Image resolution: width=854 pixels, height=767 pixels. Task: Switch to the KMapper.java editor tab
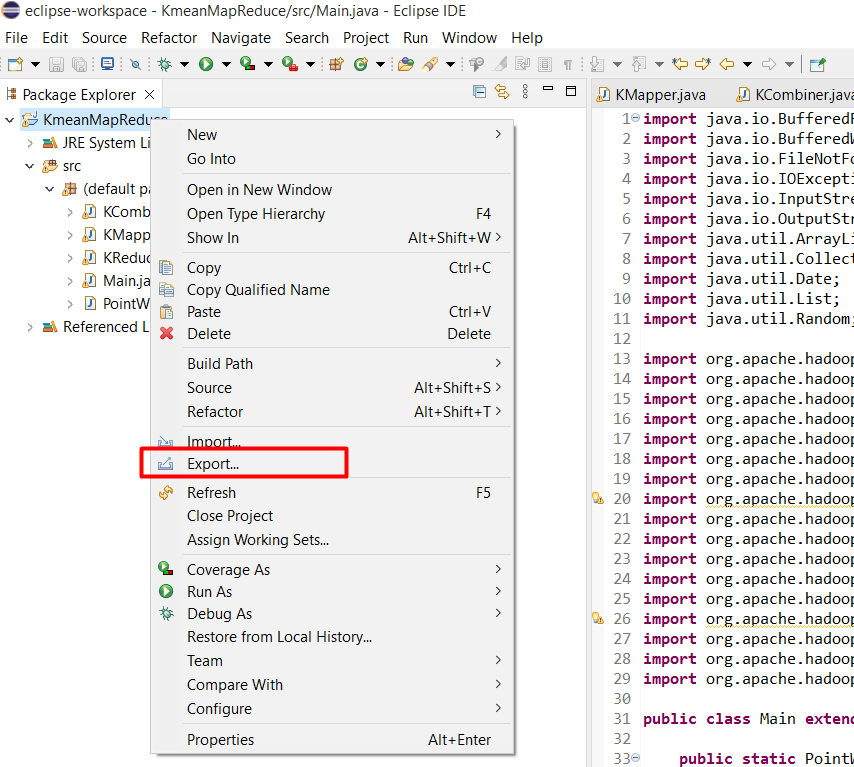pos(660,95)
